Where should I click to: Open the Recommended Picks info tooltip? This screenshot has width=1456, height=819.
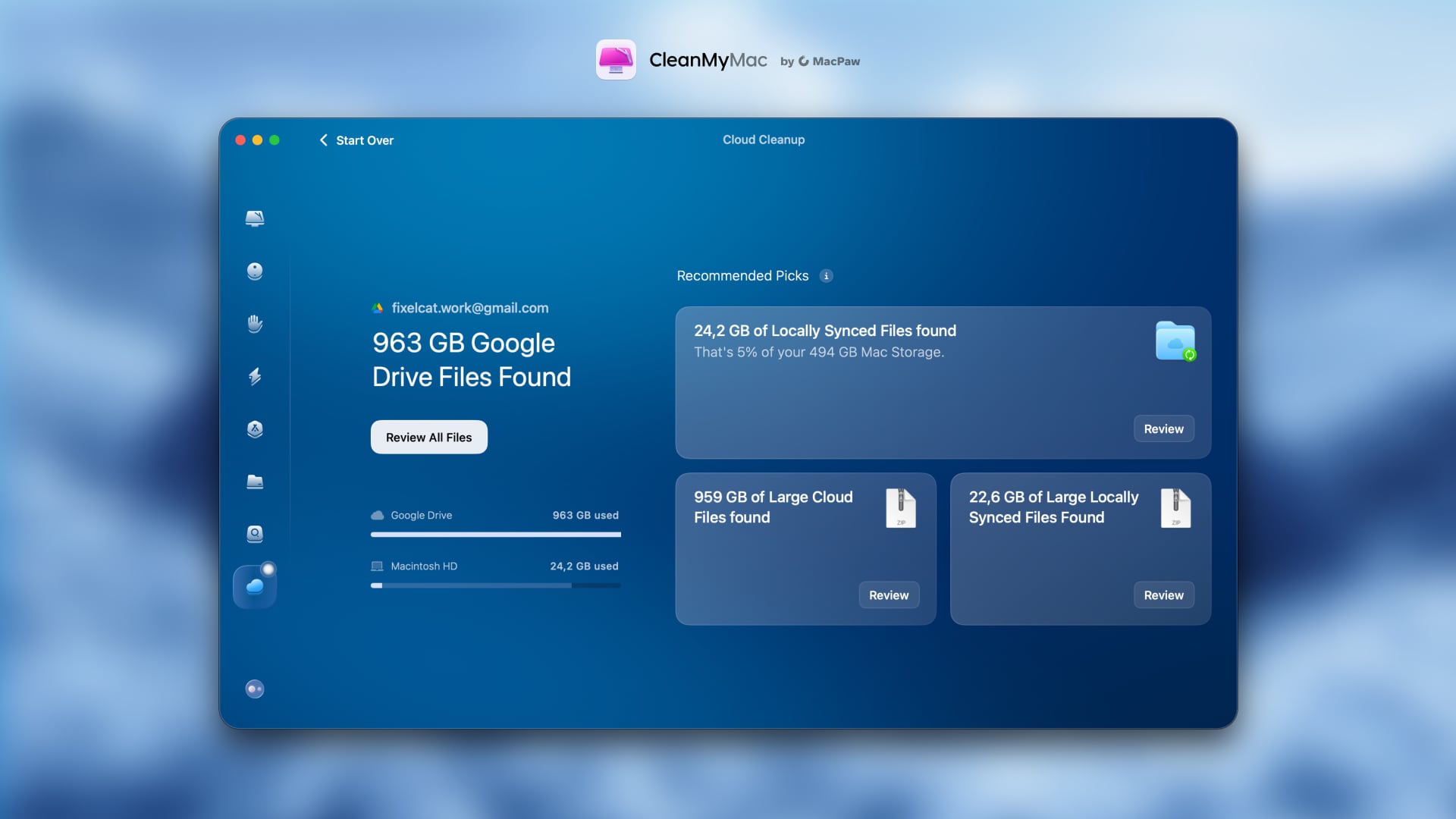(x=826, y=276)
